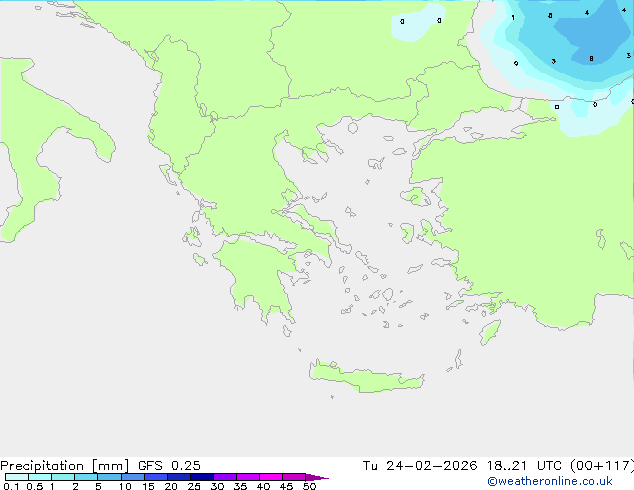The height and width of the screenshot is (490, 634).
Task: Pick the 35–40 mm legend segment
Action: (247, 477)
